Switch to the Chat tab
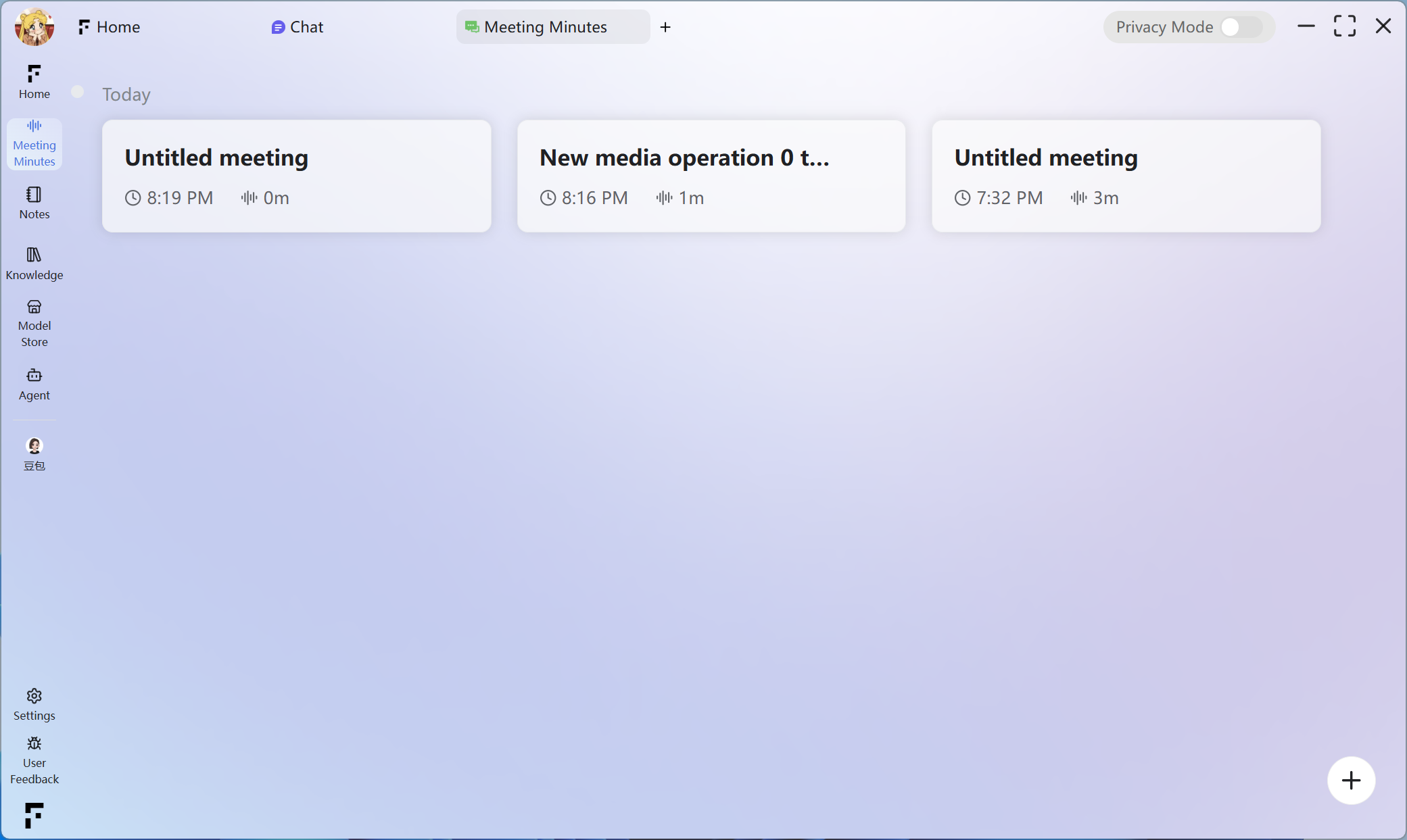Viewport: 1407px width, 840px height. click(x=297, y=27)
